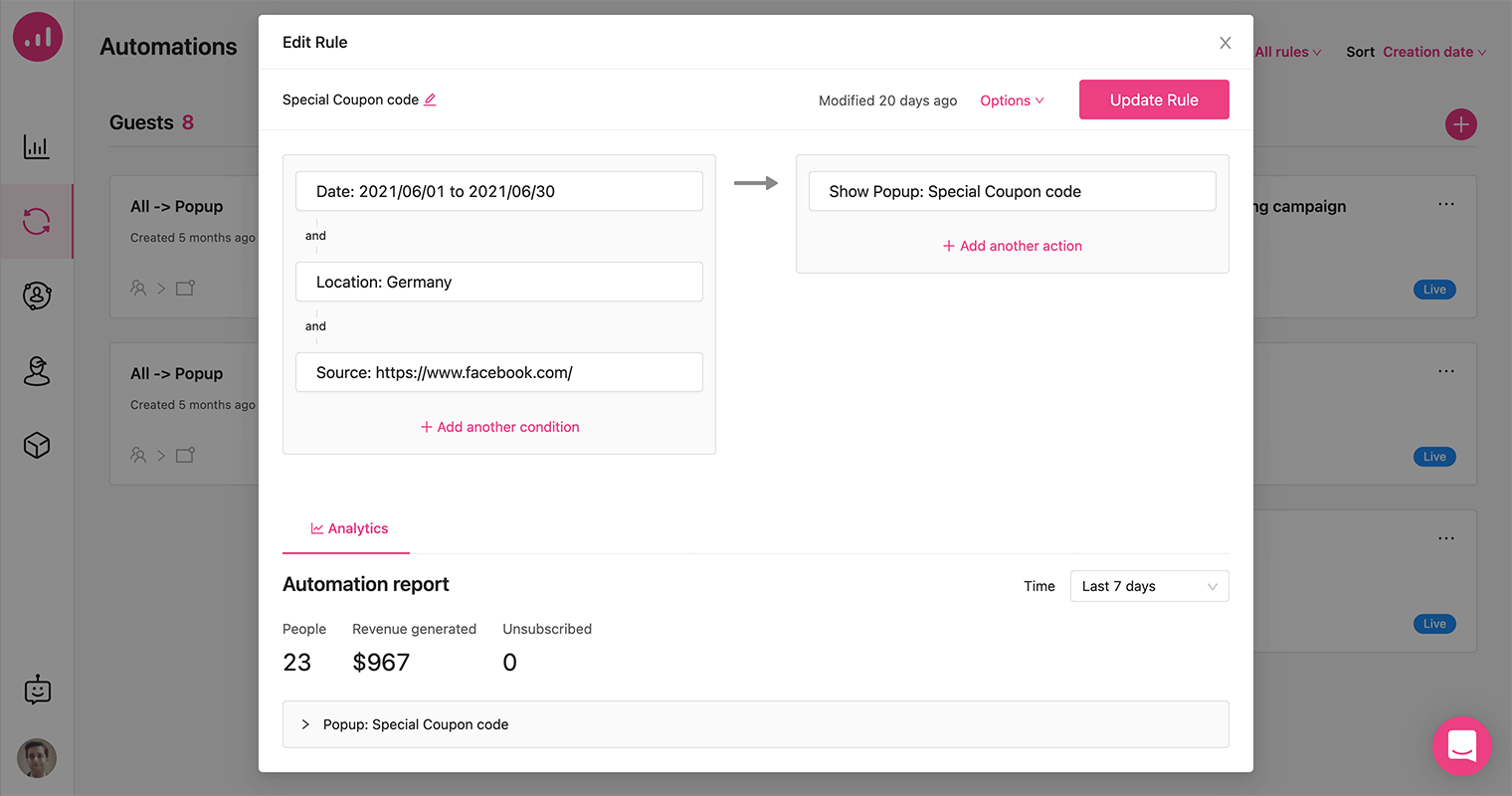Image resolution: width=1512 pixels, height=796 pixels.
Task: Open the pink chat support widget
Action: pyautogui.click(x=1461, y=745)
